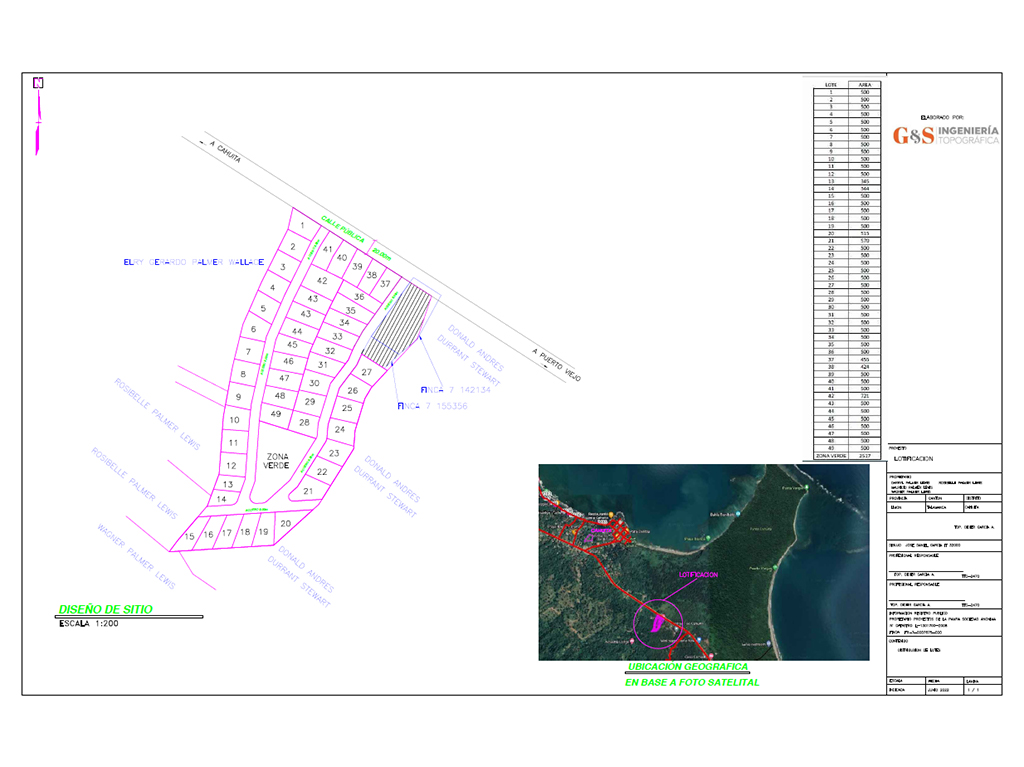Click lot 5 label on site plan
The height and width of the screenshot is (767, 1024).
263,308
